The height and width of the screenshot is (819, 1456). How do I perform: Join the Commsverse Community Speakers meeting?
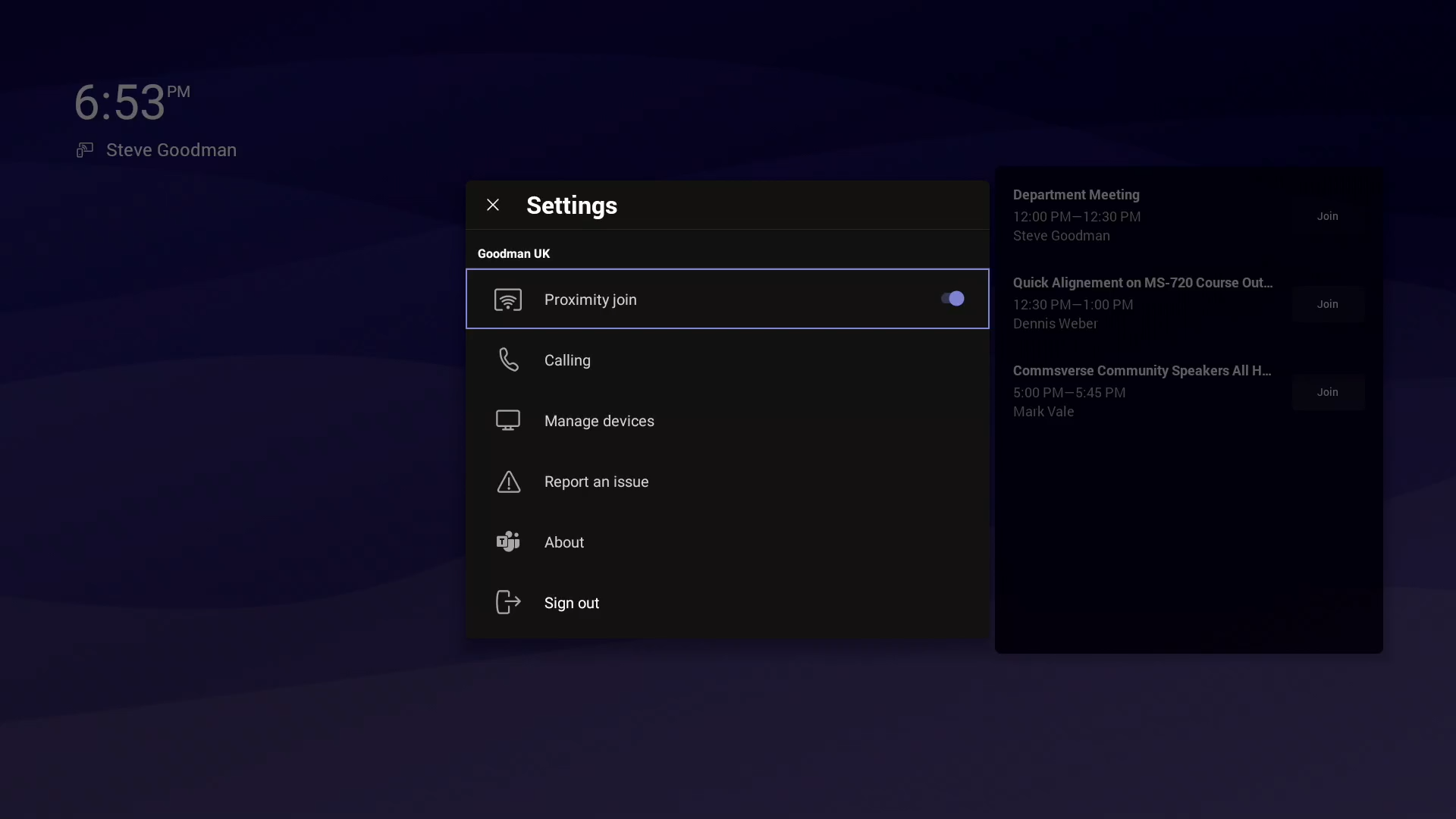point(1327,392)
